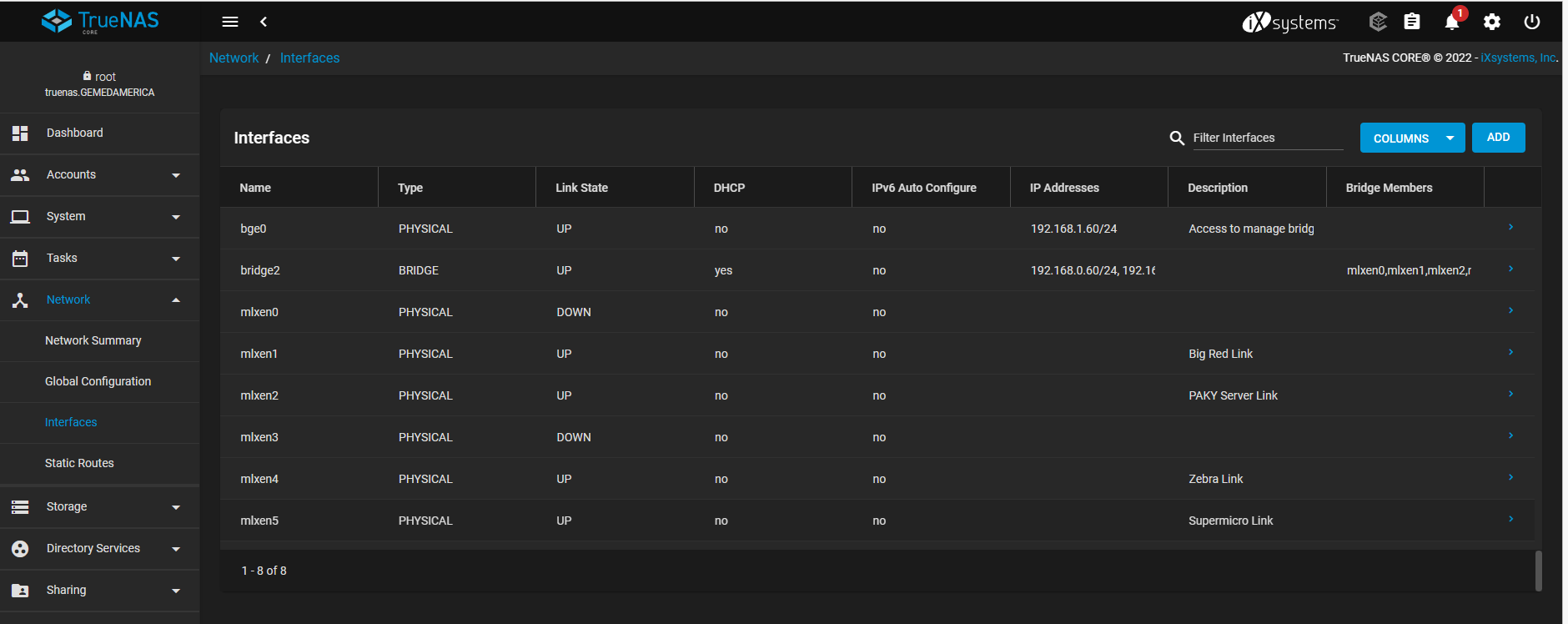Click the search magnifier icon
Screen dimensions: 1568x624
pos(1177,138)
